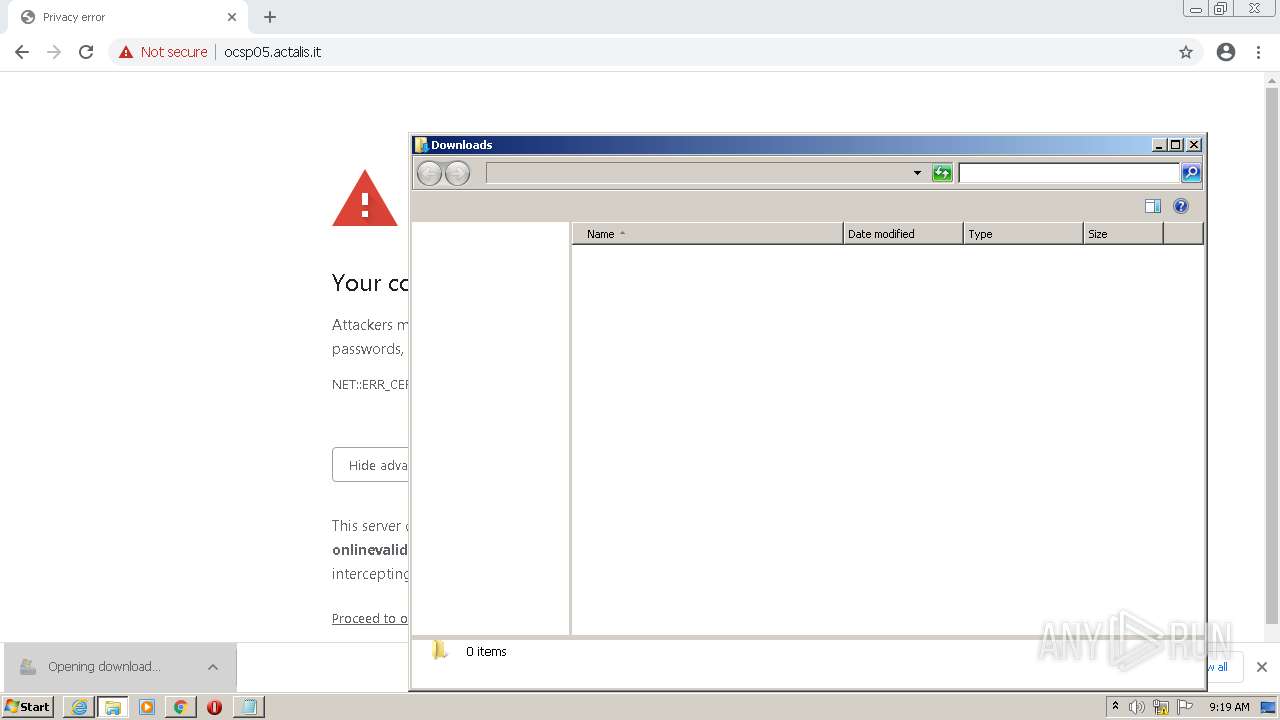Click the Chrome forward arrow
The width and height of the screenshot is (1280, 720).
54,52
